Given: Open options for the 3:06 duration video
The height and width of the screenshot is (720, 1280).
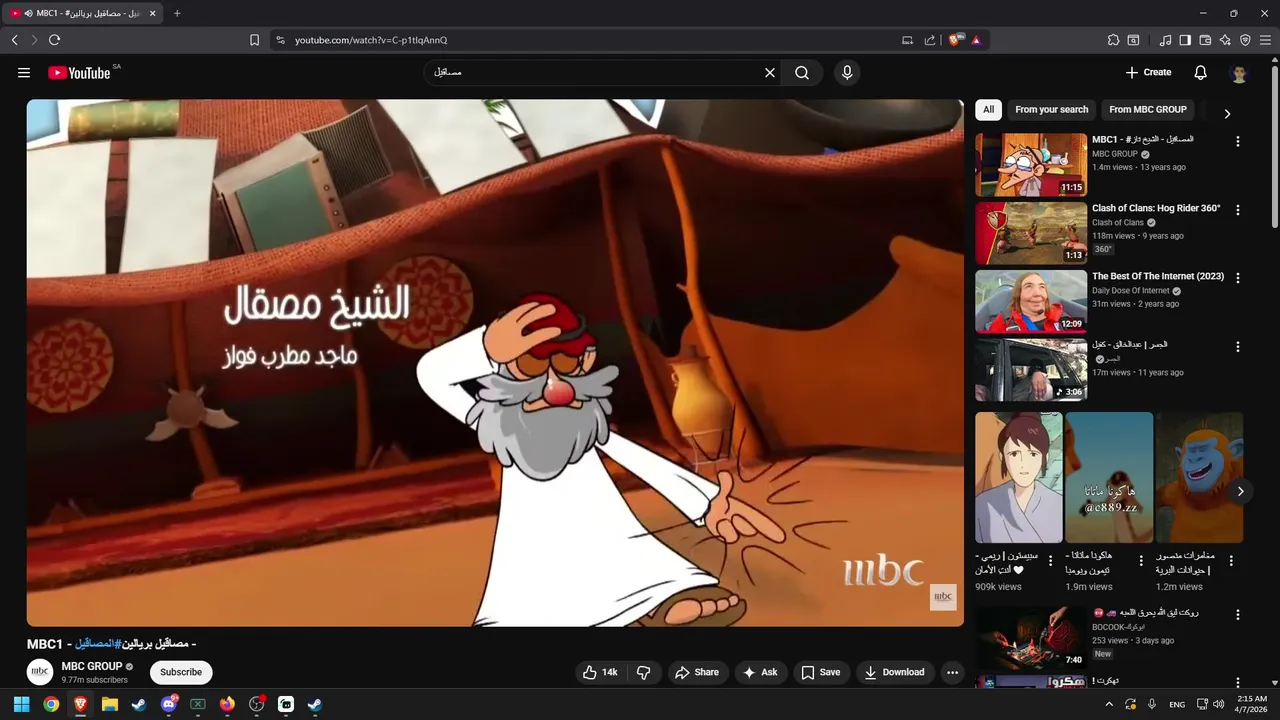Looking at the screenshot, I should pyautogui.click(x=1237, y=347).
